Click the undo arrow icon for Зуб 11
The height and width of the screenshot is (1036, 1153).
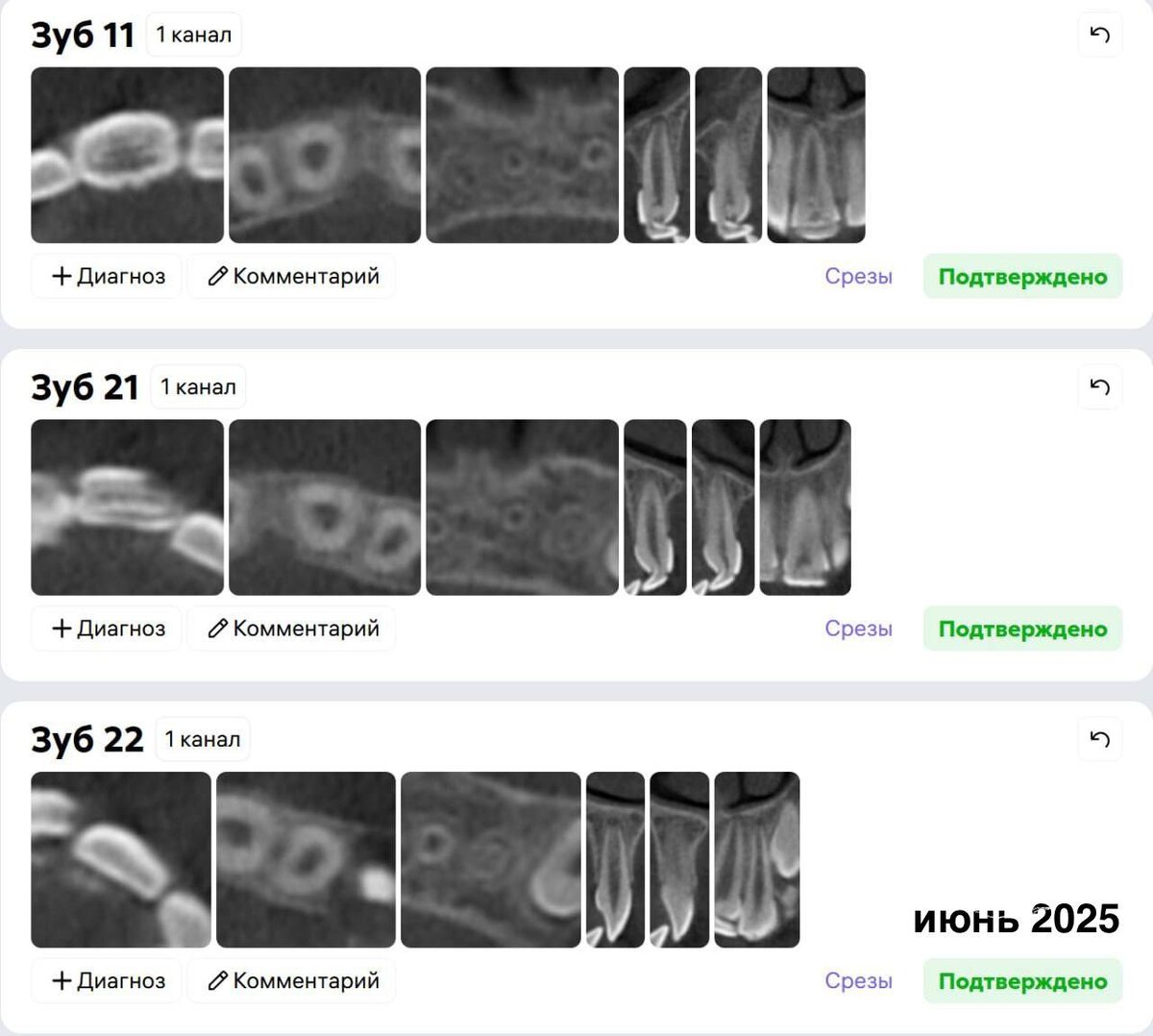1100,35
